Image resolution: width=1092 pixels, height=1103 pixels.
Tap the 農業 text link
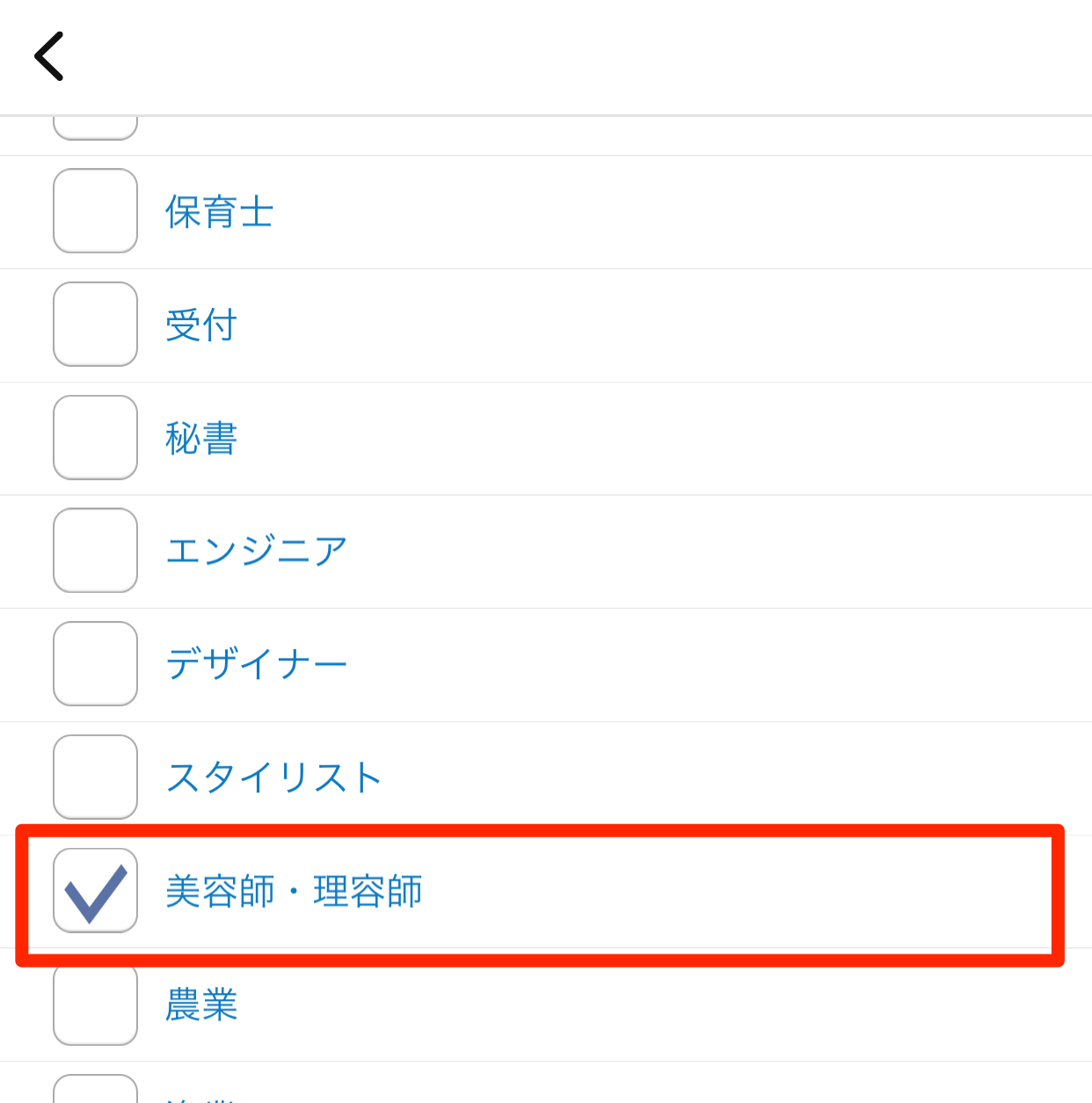click(x=201, y=1004)
